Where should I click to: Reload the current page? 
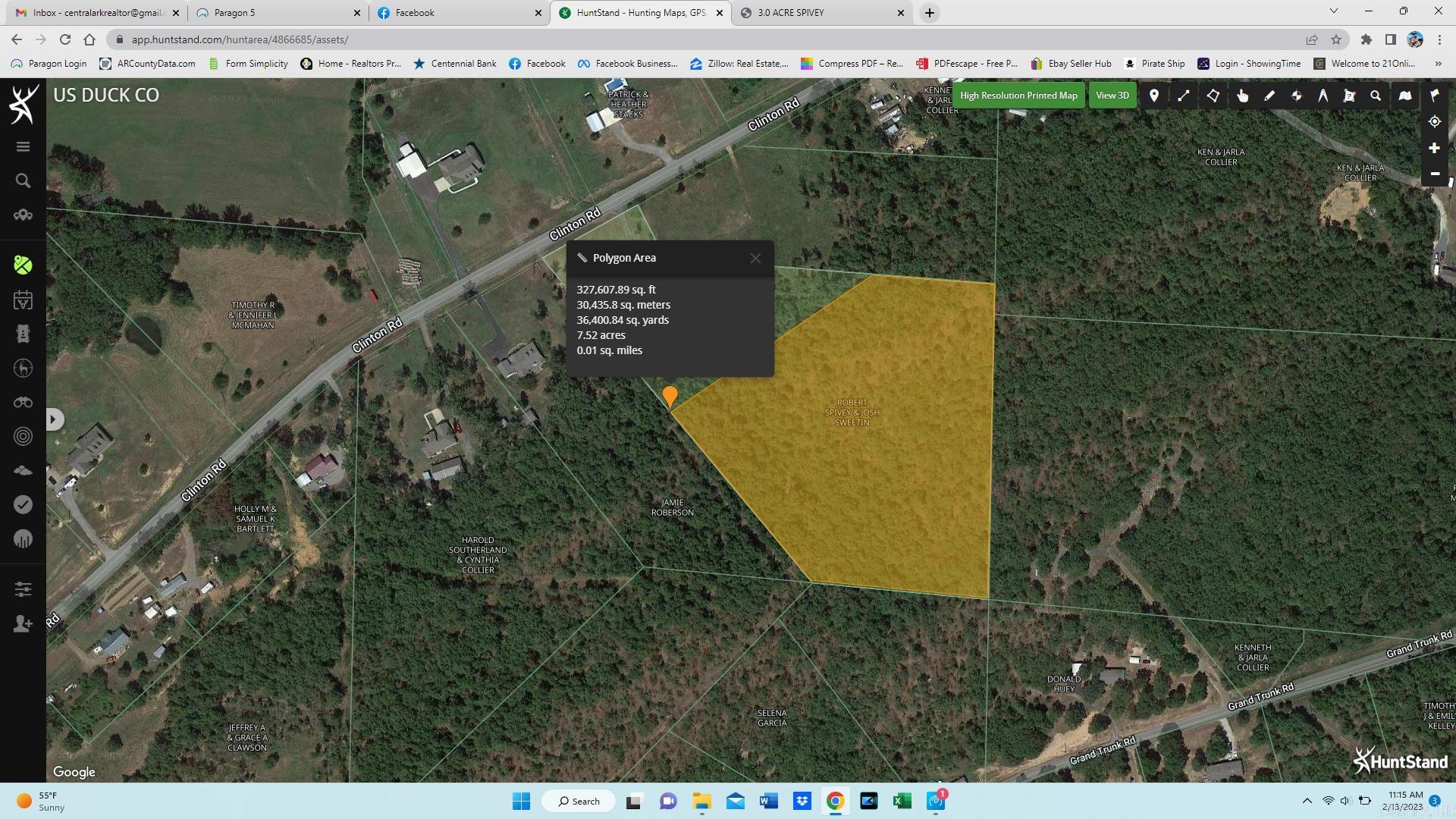(65, 39)
